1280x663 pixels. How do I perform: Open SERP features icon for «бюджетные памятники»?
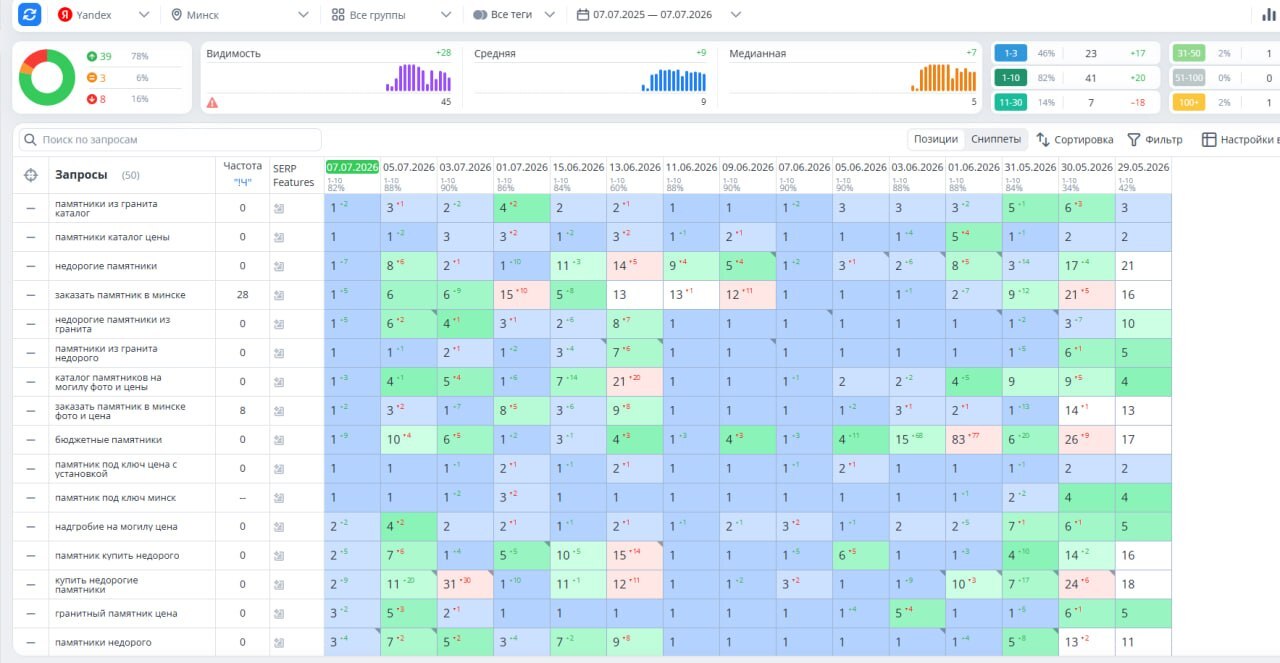(x=278, y=440)
